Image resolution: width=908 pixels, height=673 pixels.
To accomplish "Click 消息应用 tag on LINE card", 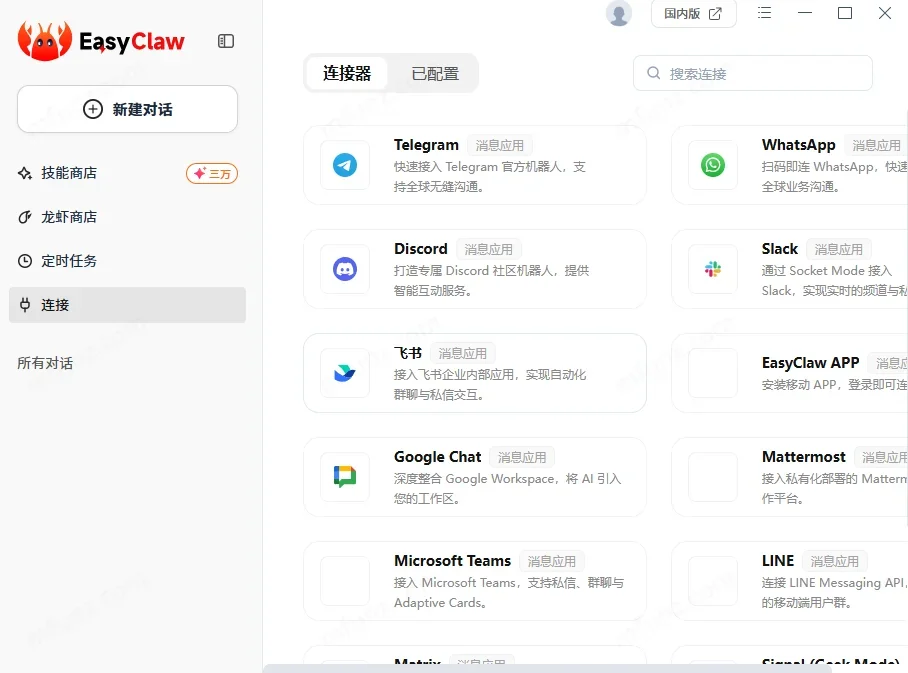I will [x=834, y=561].
